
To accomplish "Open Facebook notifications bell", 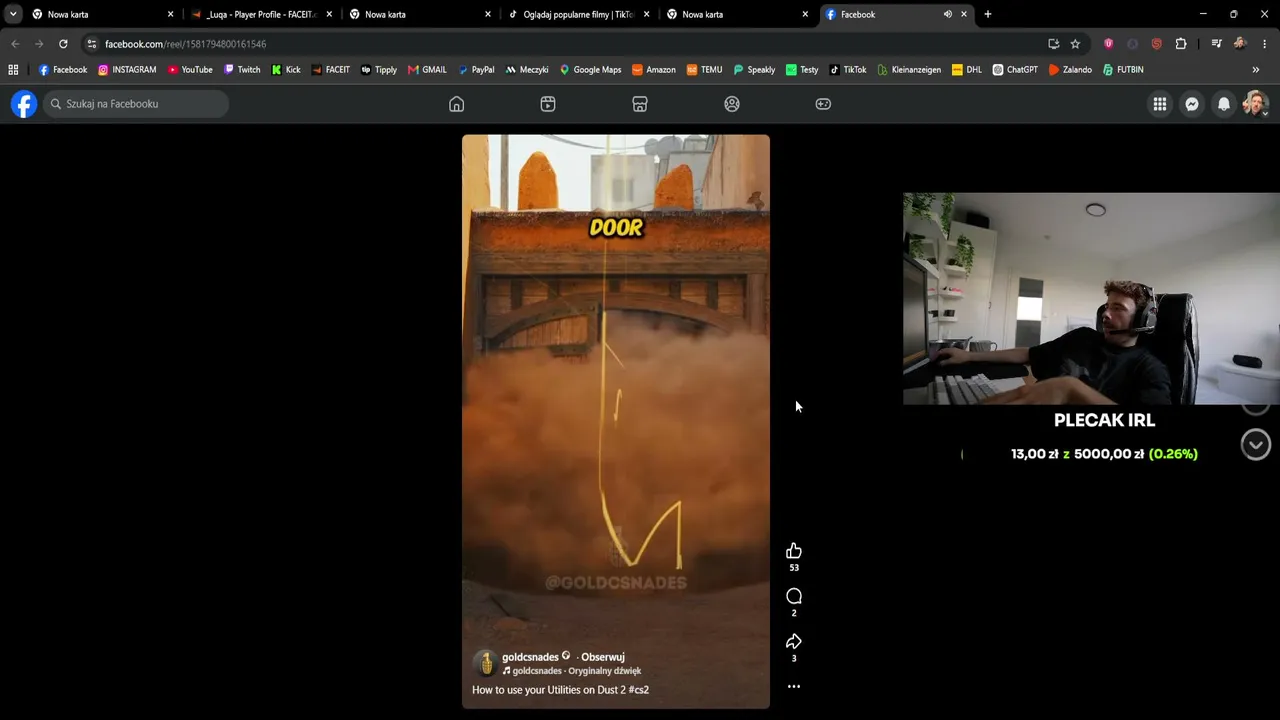I will [1224, 104].
